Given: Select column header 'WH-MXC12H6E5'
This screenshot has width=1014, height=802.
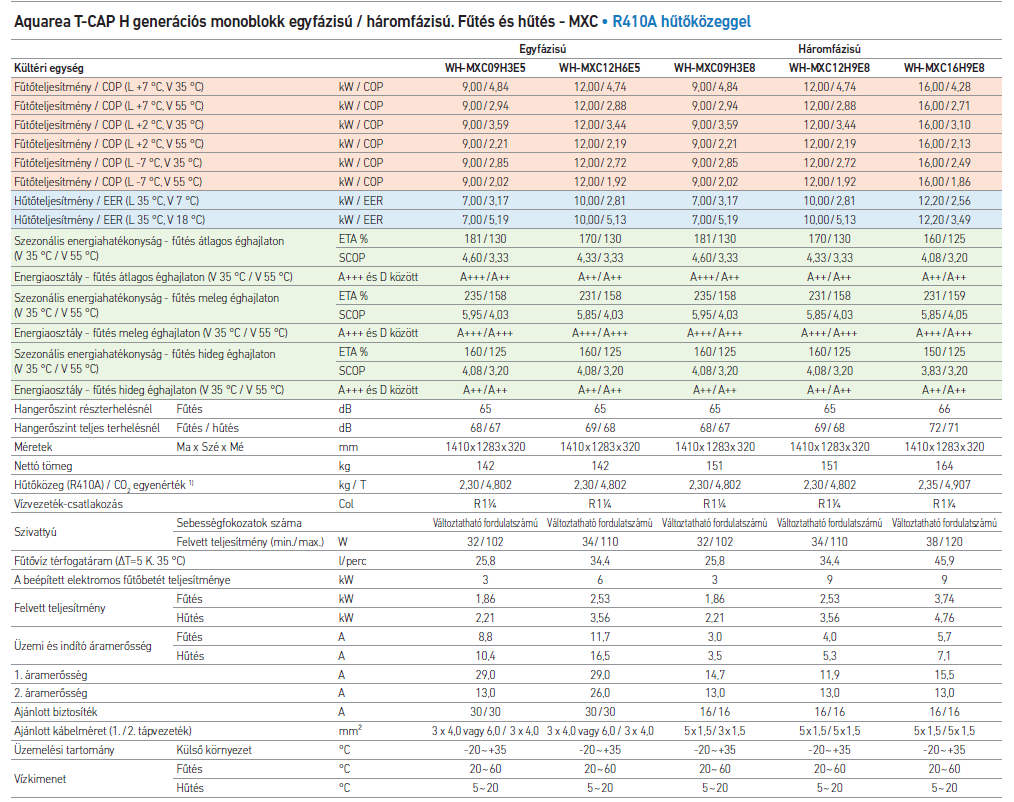Looking at the screenshot, I should click(599, 68).
